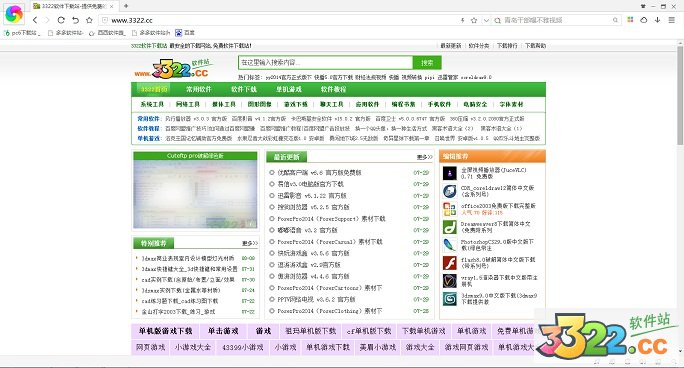Click the Dreamweaver icon in 编辑推荐
This screenshot has height=368, width=684.
[450, 227]
